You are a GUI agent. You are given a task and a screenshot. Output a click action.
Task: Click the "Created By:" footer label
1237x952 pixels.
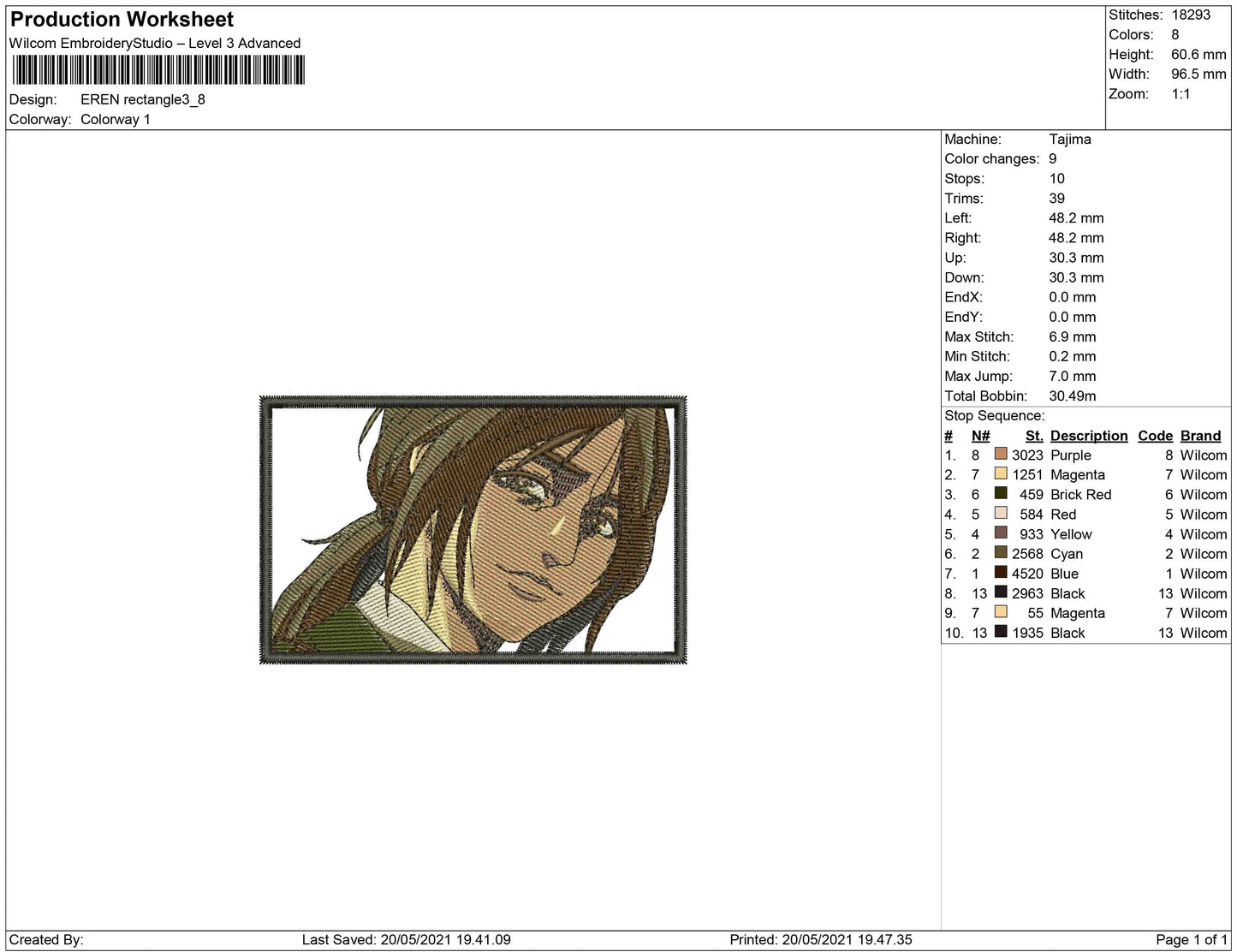[x=46, y=939]
